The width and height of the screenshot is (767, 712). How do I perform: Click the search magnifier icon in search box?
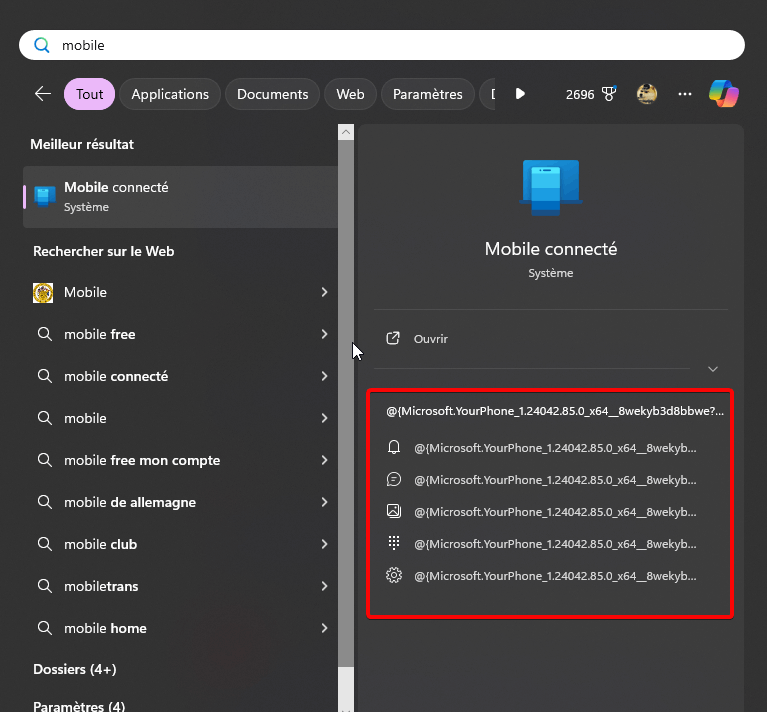[x=42, y=45]
